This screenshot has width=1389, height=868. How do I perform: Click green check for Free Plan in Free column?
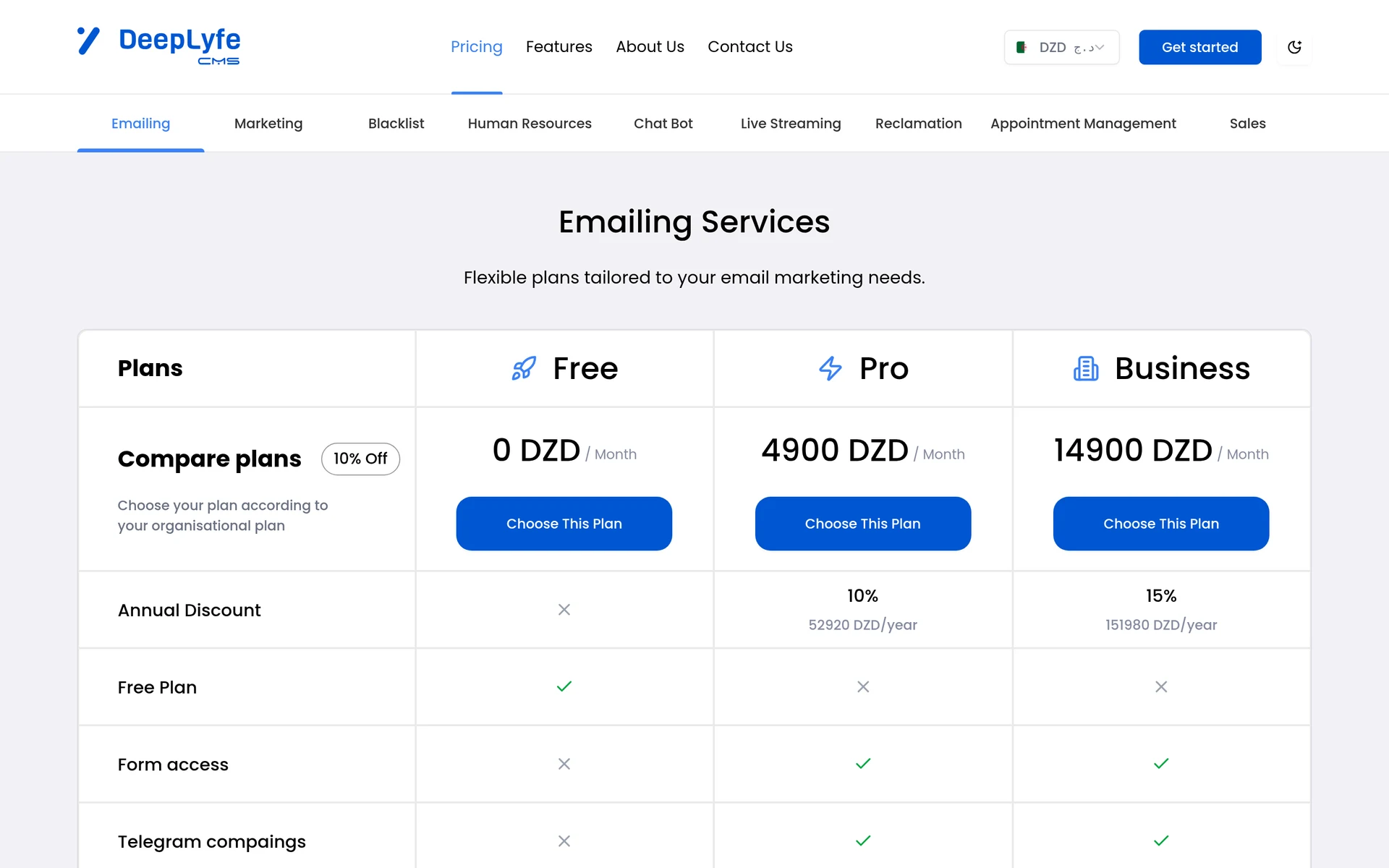(x=564, y=686)
